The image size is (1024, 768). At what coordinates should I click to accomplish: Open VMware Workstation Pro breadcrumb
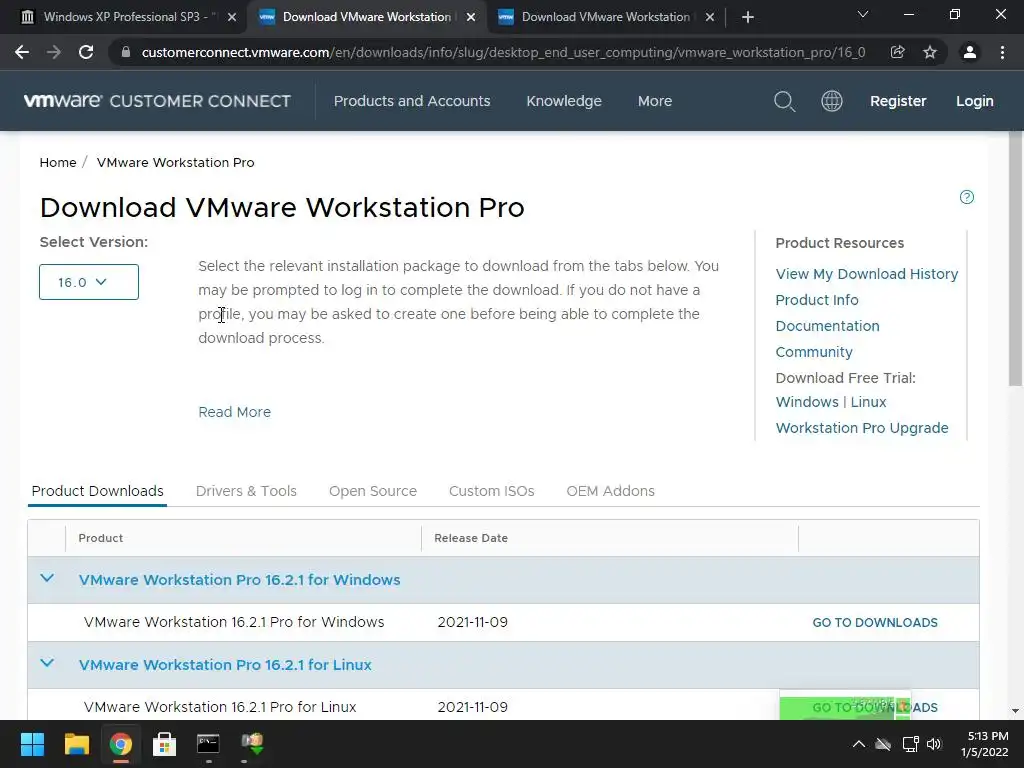tap(176, 163)
